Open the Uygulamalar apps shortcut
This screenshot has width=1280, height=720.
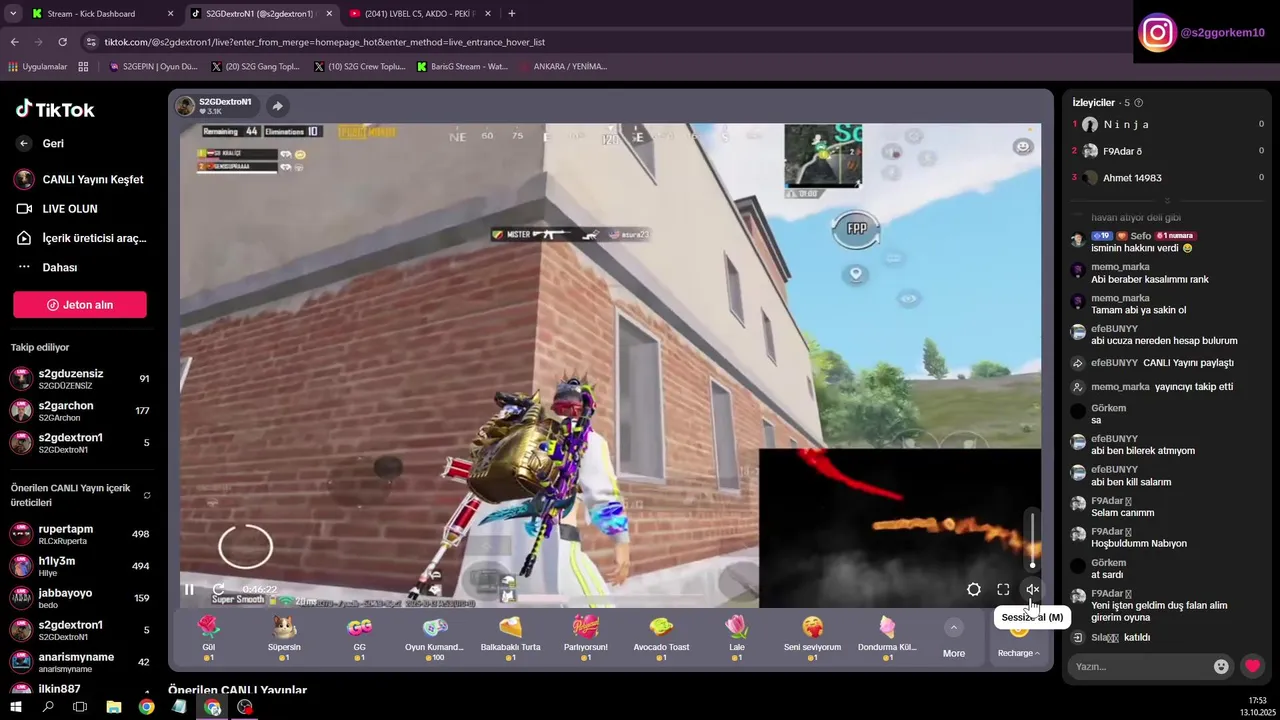click(38, 67)
